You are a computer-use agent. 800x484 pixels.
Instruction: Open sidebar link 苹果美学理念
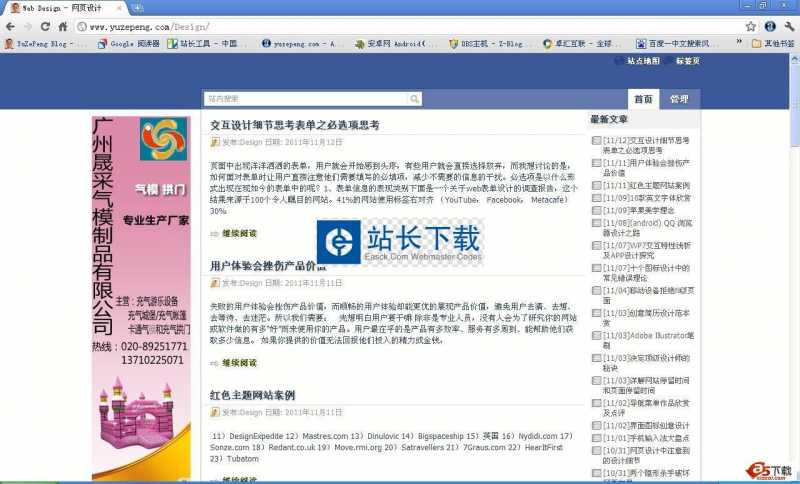coord(641,210)
